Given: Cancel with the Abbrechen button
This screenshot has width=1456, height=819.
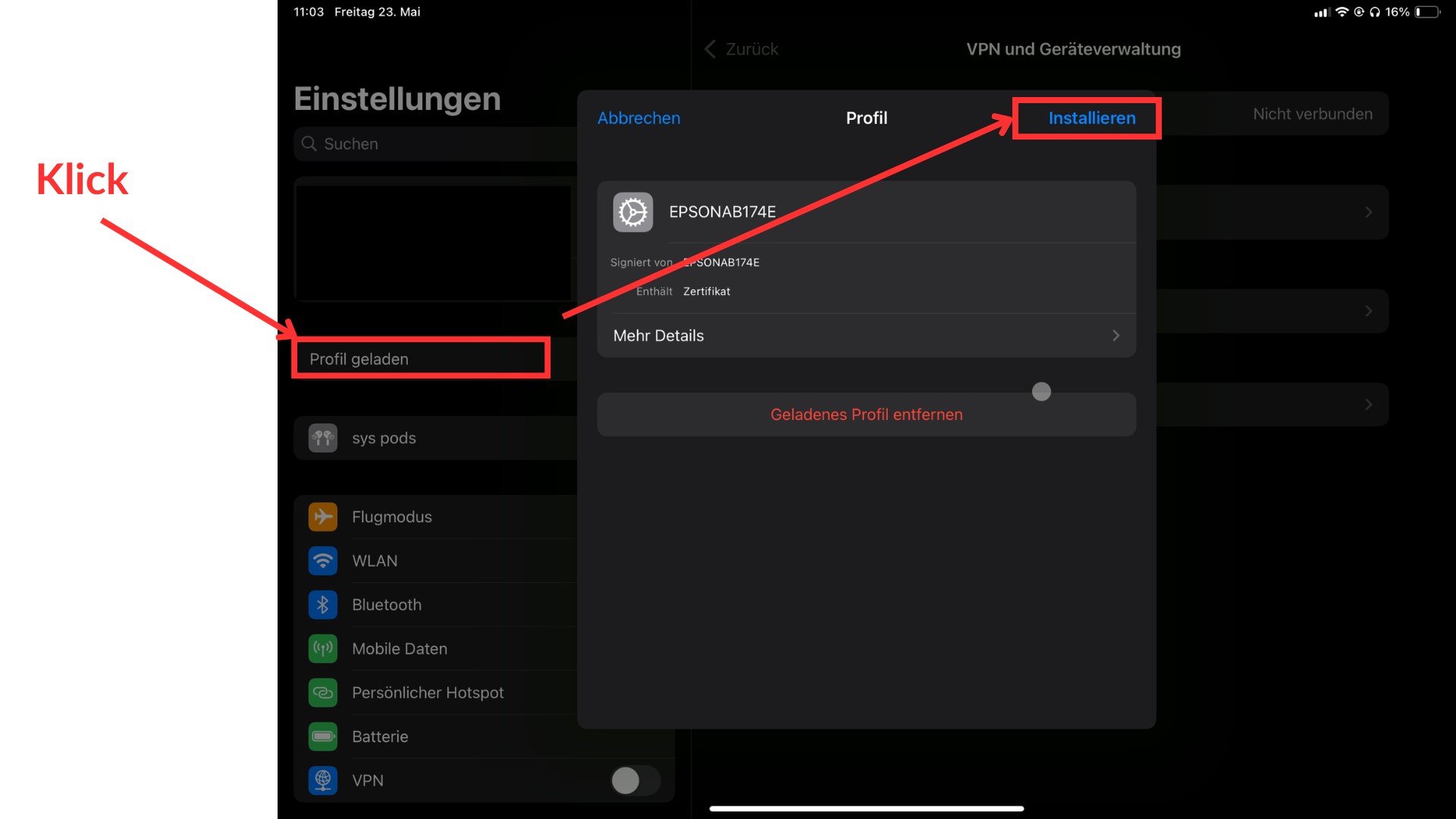Looking at the screenshot, I should coord(639,118).
